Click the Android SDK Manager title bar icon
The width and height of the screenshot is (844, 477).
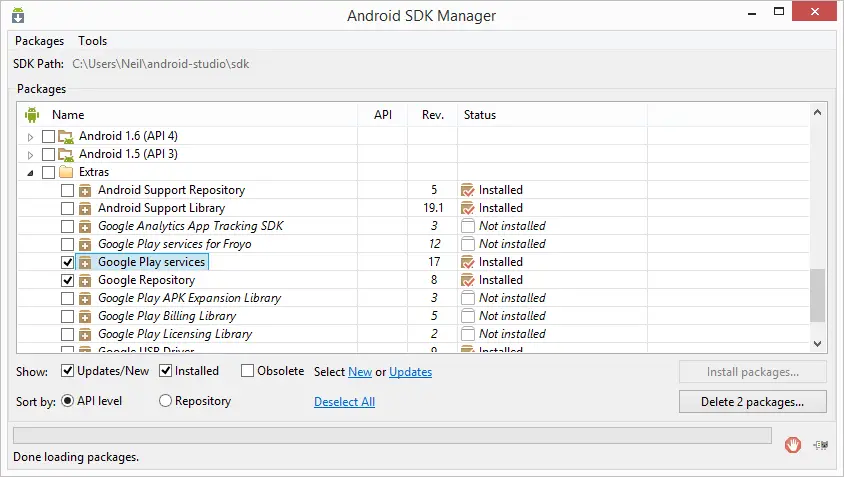coord(18,15)
